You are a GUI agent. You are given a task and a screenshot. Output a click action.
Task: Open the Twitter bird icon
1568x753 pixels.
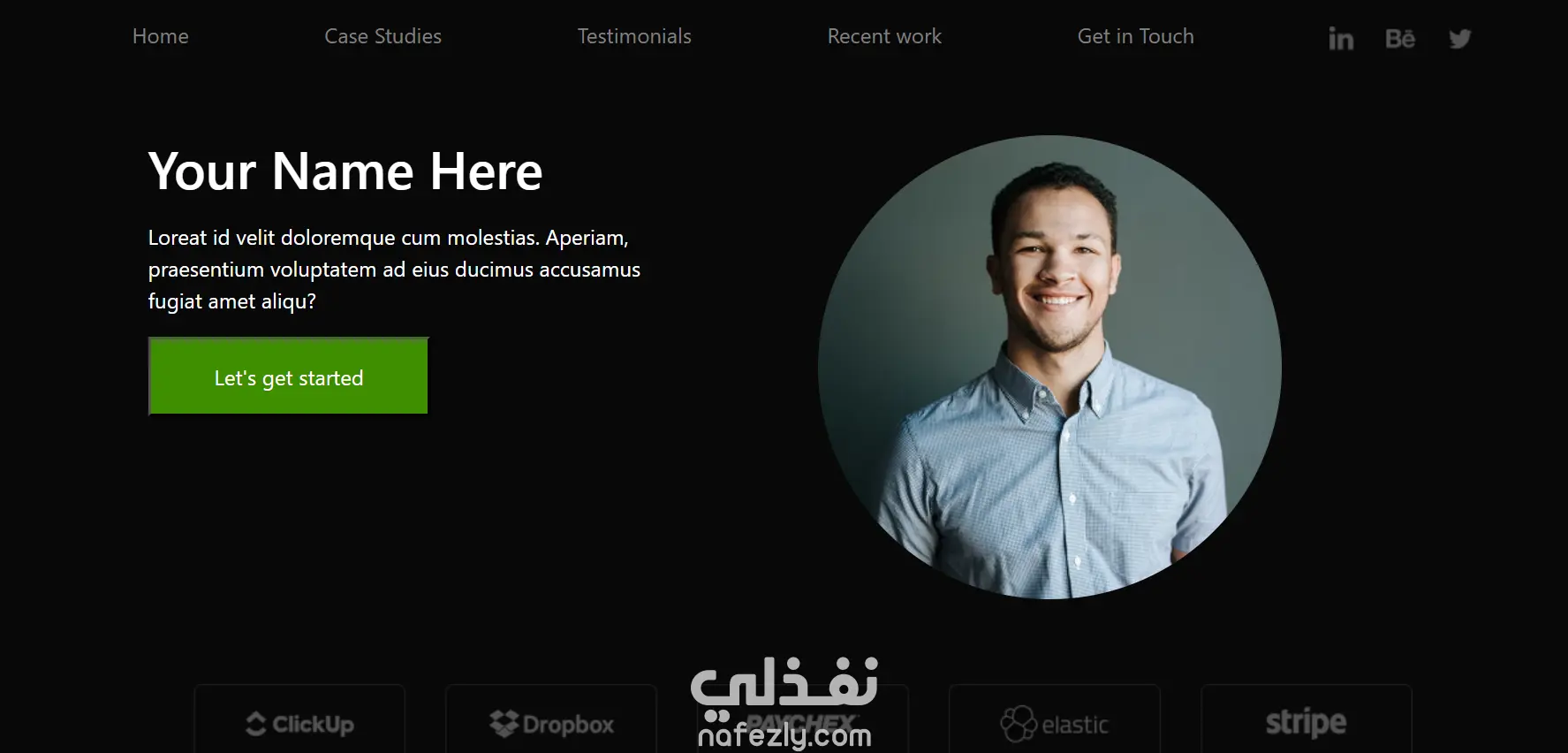1460,38
